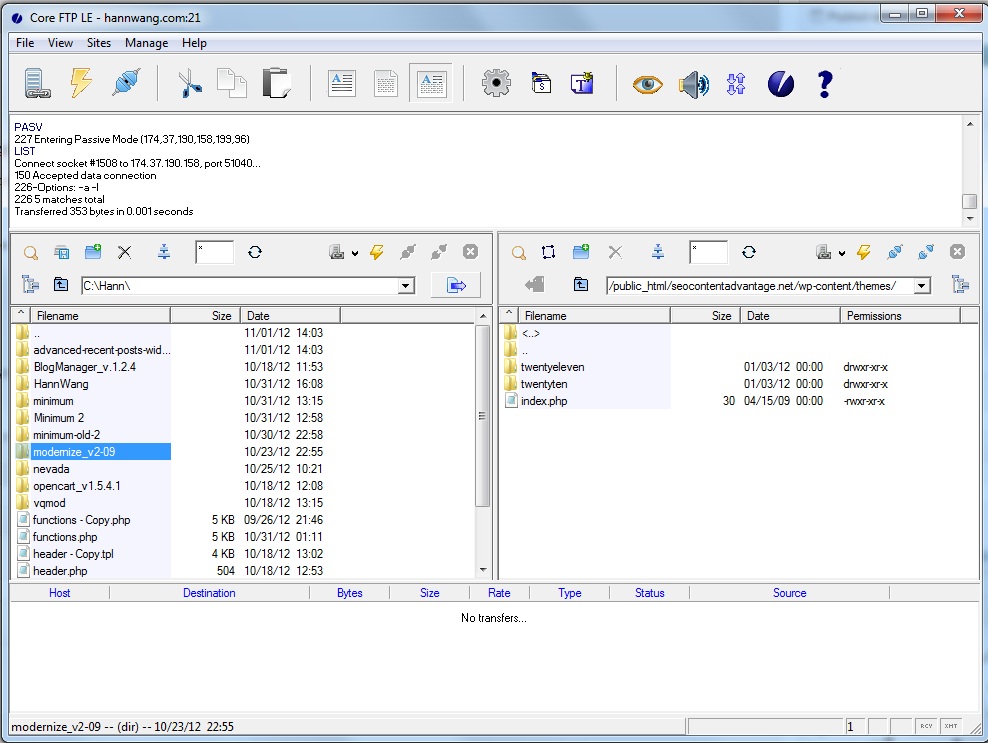Click the remote pane stop X circle icon
This screenshot has width=988, height=743.
pos(958,252)
